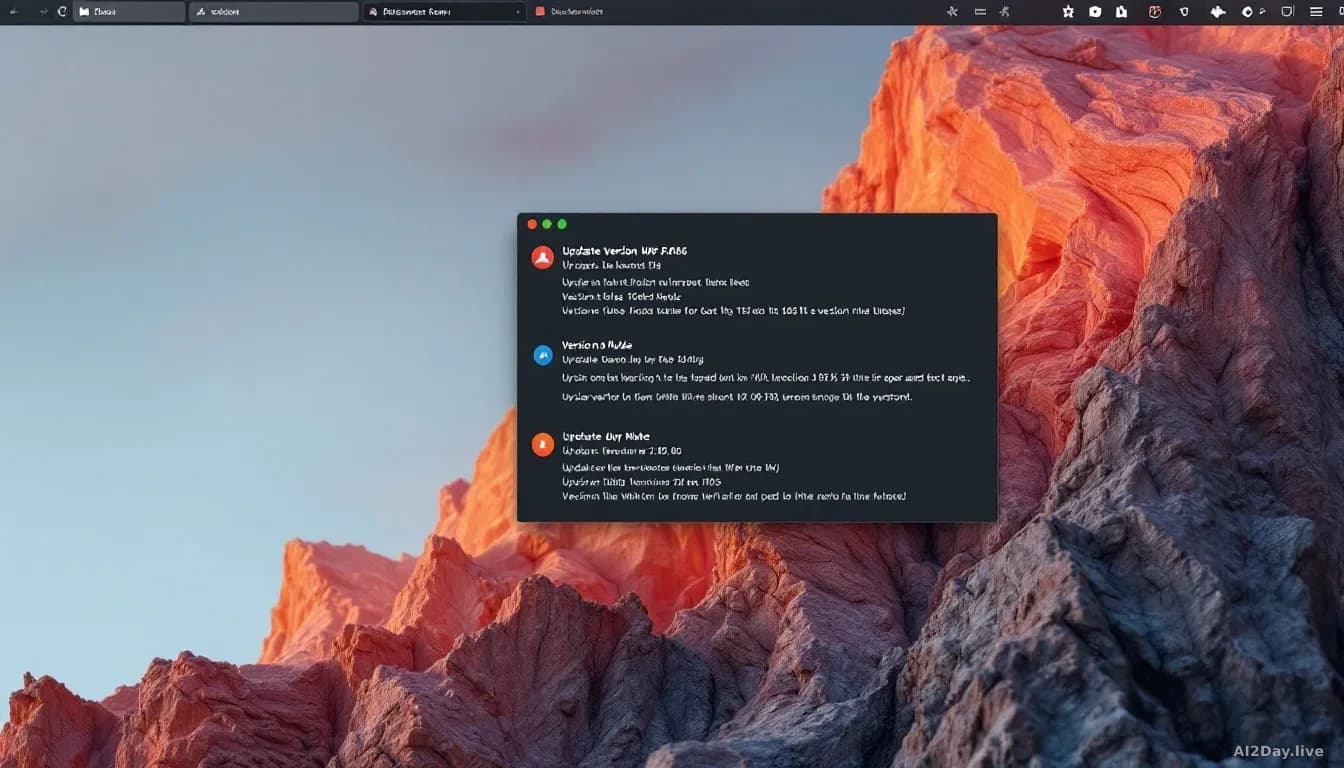Open the document page icon in the toolbar
The width and height of the screenshot is (1344, 768).
pyautogui.click(x=1121, y=12)
